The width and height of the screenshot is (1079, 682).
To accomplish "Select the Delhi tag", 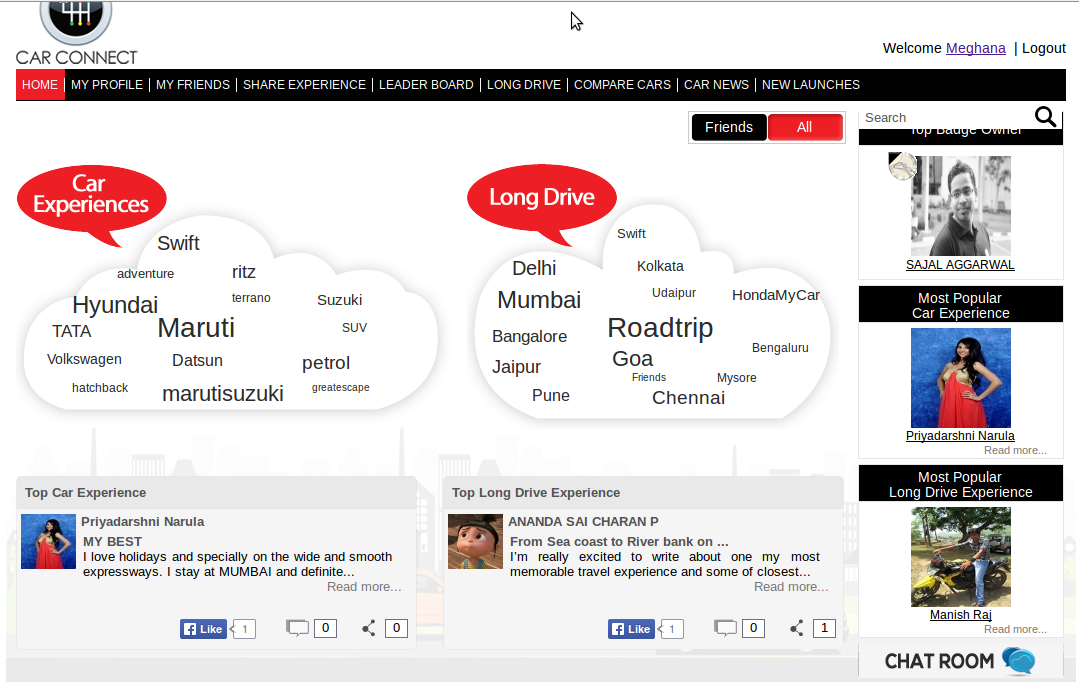I will (534, 268).
